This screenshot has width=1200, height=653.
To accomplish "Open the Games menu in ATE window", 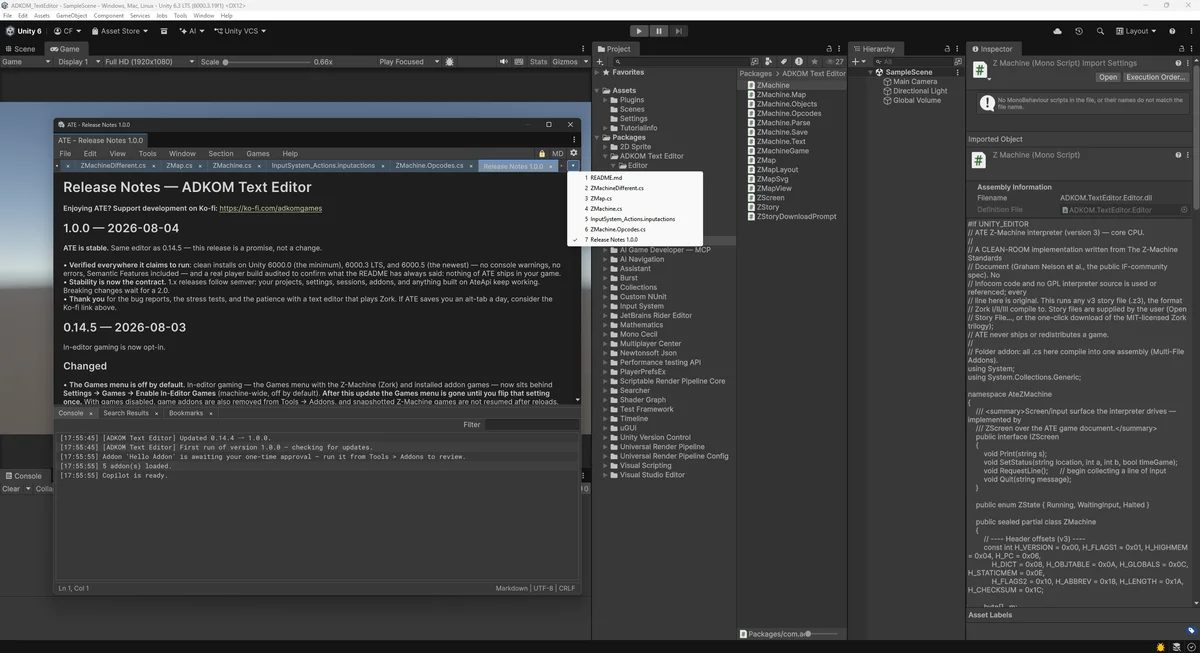I will [258, 154].
